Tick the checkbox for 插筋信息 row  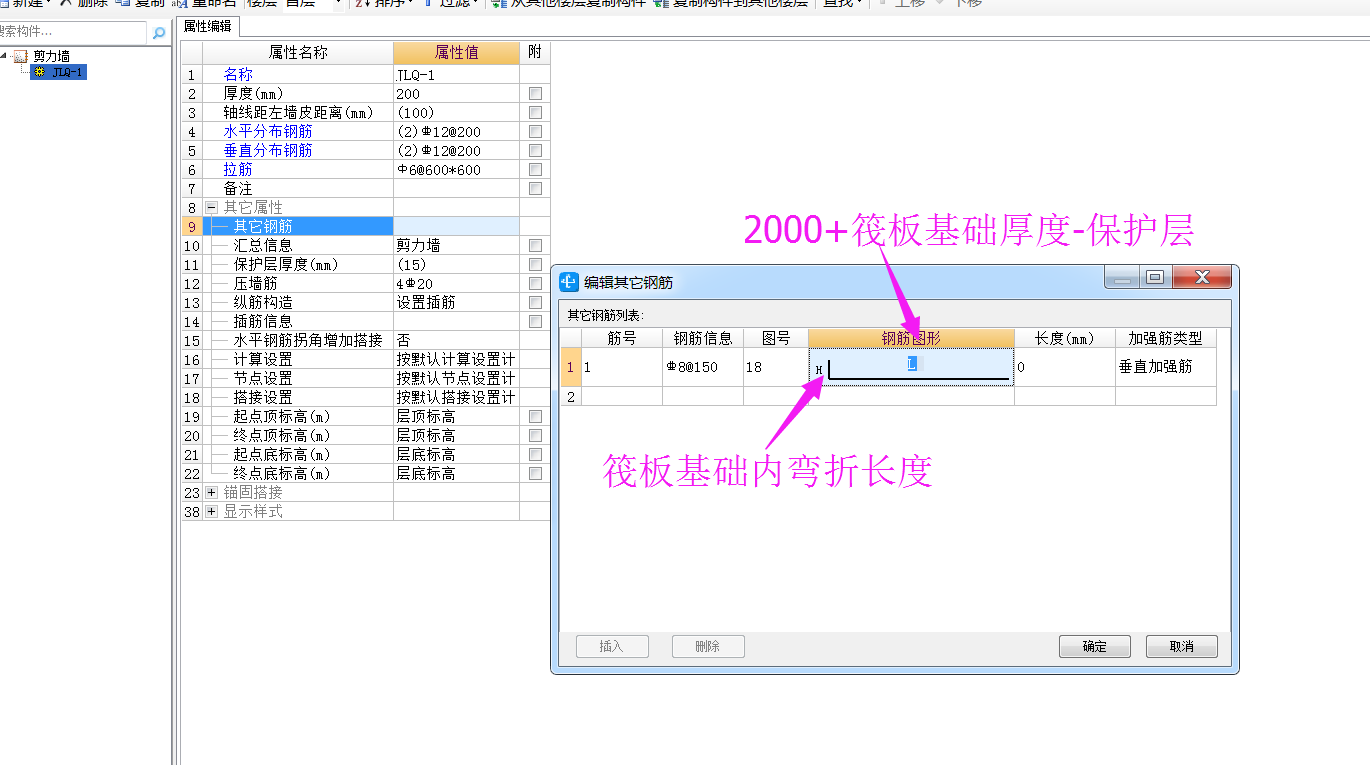pyautogui.click(x=535, y=321)
